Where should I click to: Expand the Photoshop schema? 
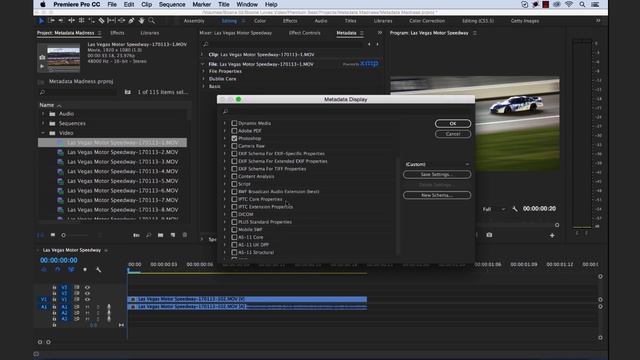tap(224, 138)
